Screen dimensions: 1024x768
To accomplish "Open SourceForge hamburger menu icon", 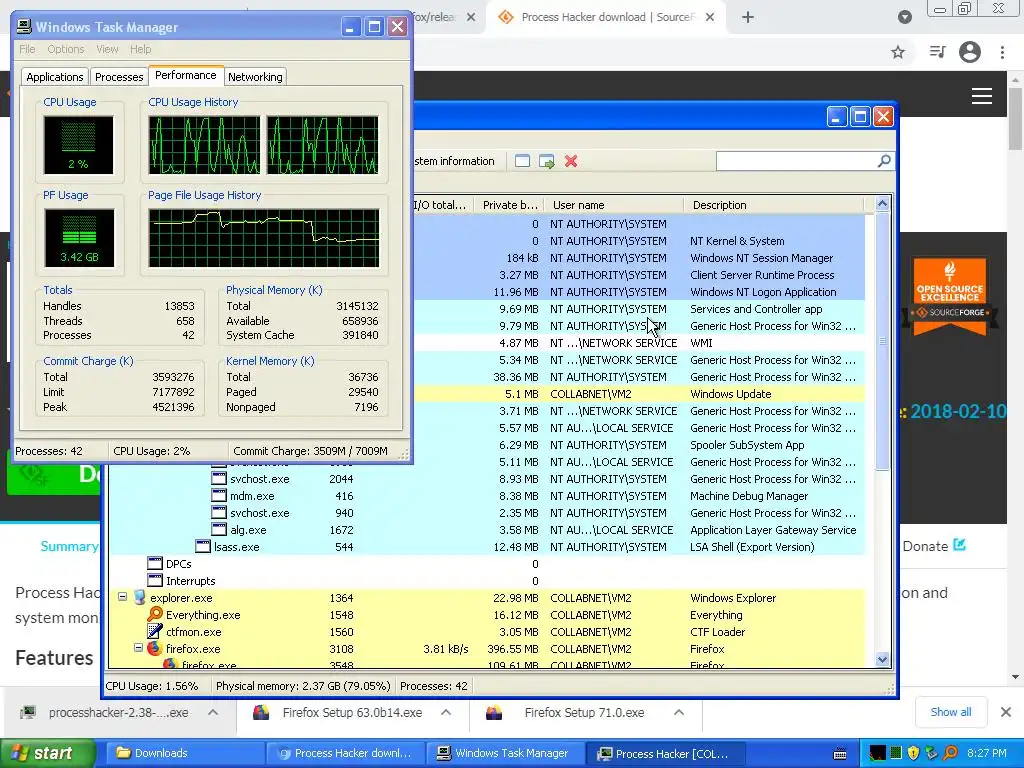I will tap(982, 96).
